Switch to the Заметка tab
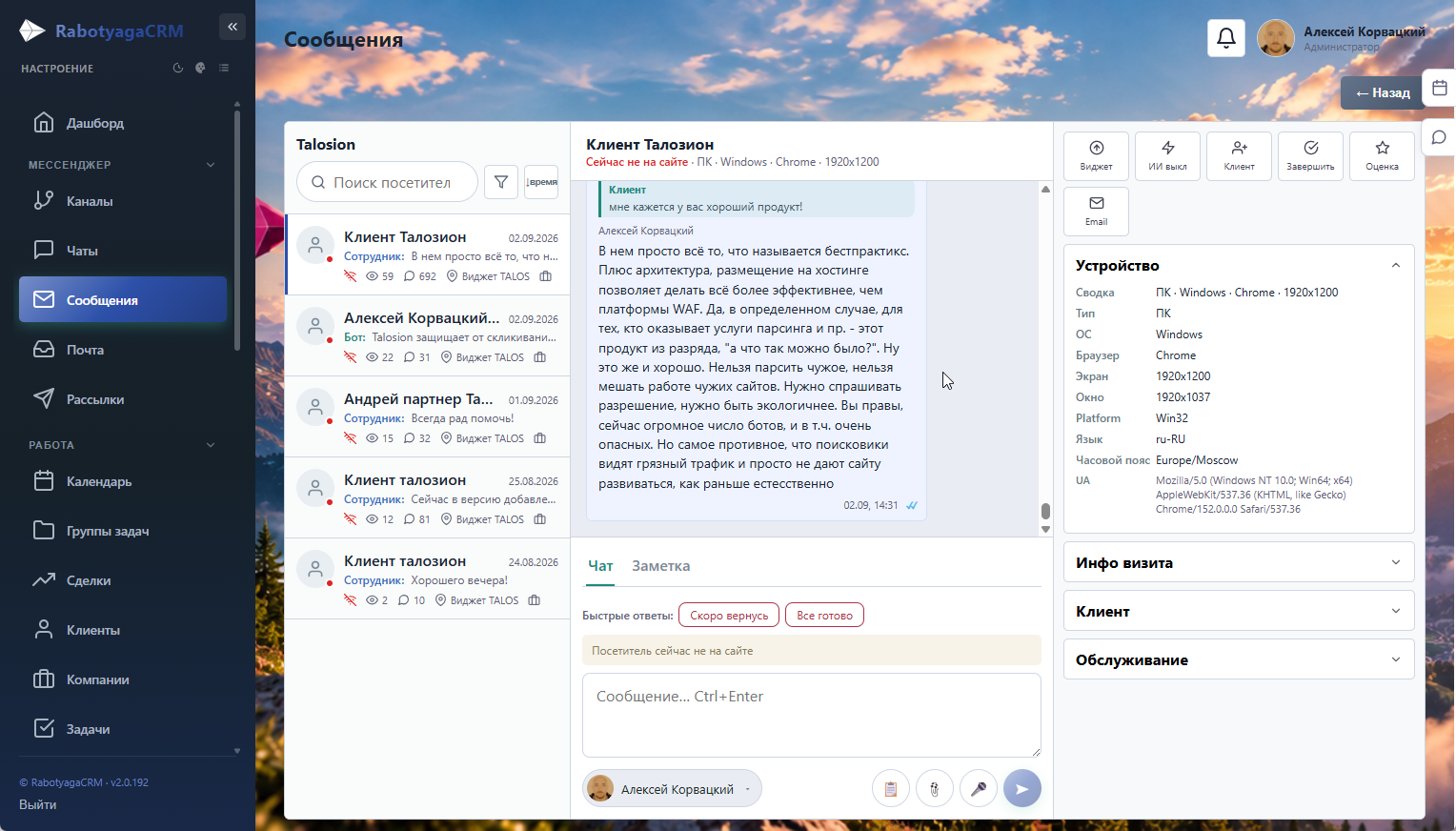Image resolution: width=1456 pixels, height=831 pixels. [660, 566]
